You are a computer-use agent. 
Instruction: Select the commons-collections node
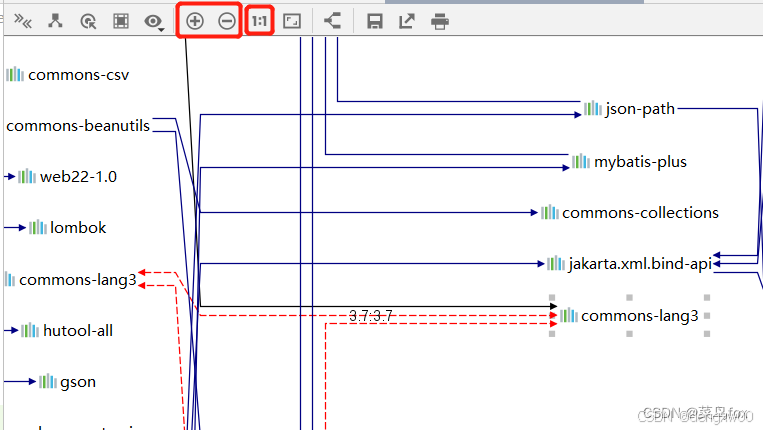point(630,213)
